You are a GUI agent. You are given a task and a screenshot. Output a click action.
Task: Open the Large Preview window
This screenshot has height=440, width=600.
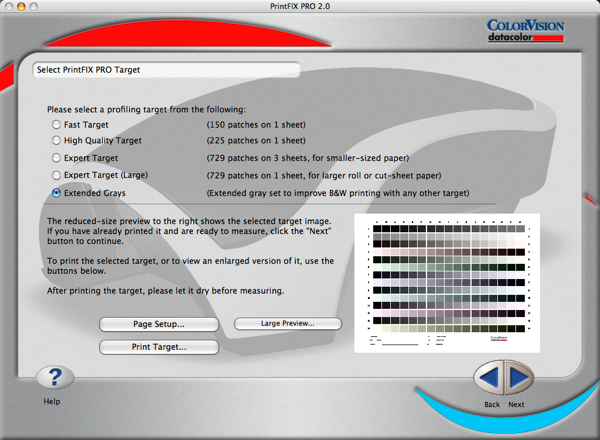pos(287,323)
